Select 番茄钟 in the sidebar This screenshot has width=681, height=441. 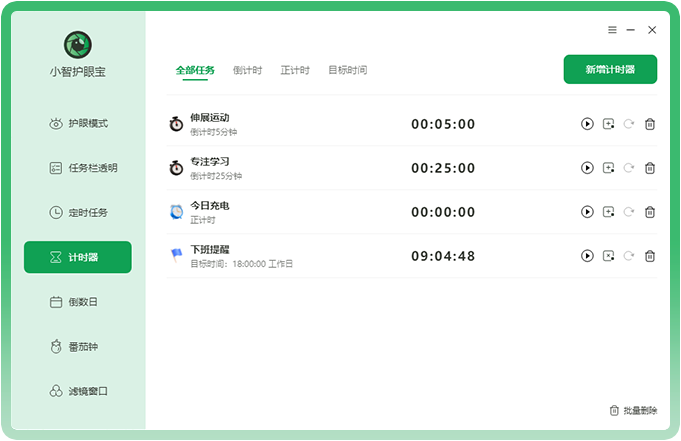78,346
